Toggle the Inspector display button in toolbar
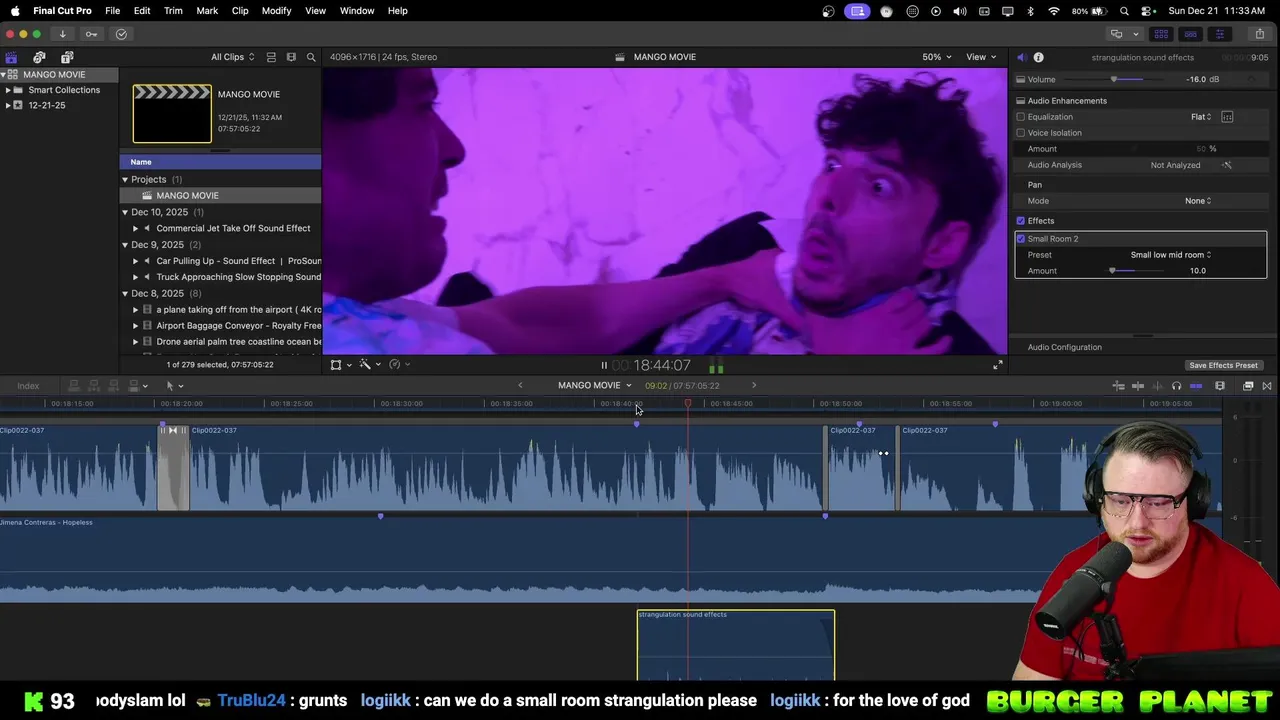Viewport: 1280px width, 720px height. [1219, 34]
